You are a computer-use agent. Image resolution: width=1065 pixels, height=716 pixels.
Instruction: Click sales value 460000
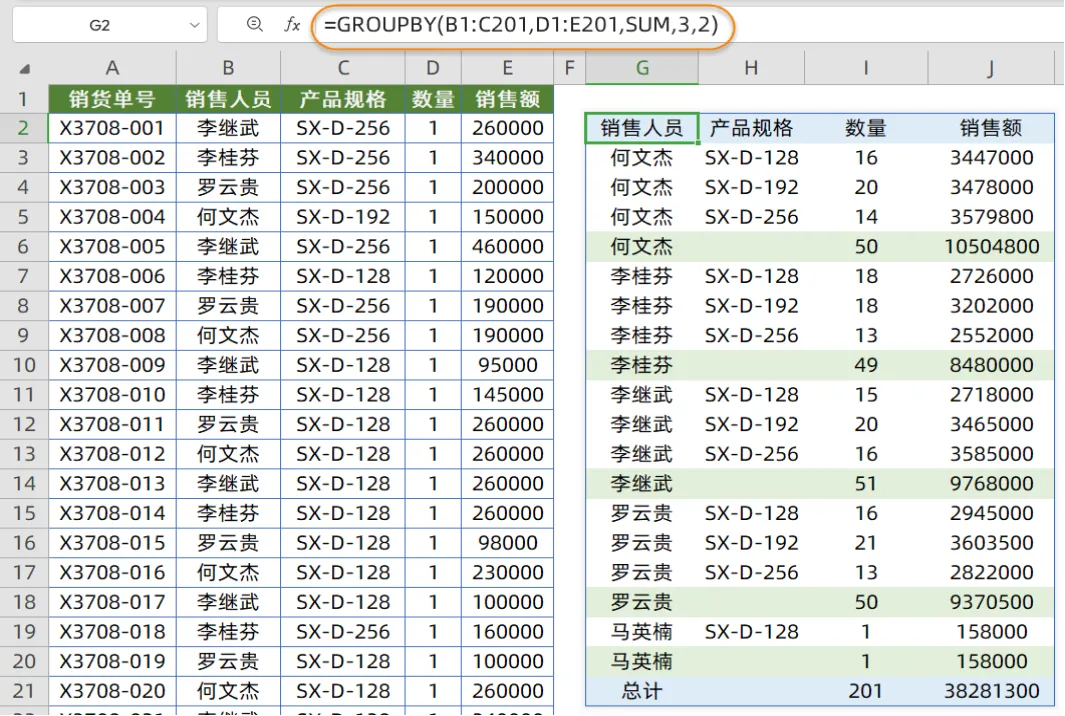[507, 247]
